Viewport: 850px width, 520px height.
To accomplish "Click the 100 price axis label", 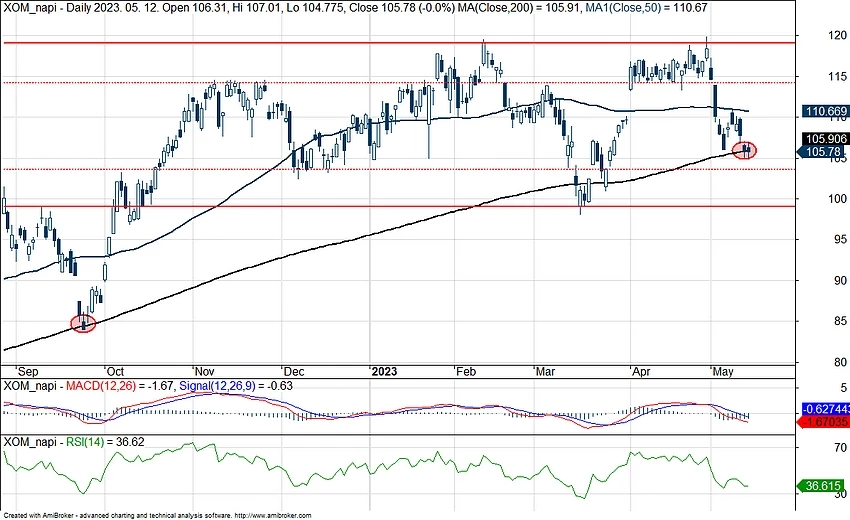I will [x=838, y=199].
